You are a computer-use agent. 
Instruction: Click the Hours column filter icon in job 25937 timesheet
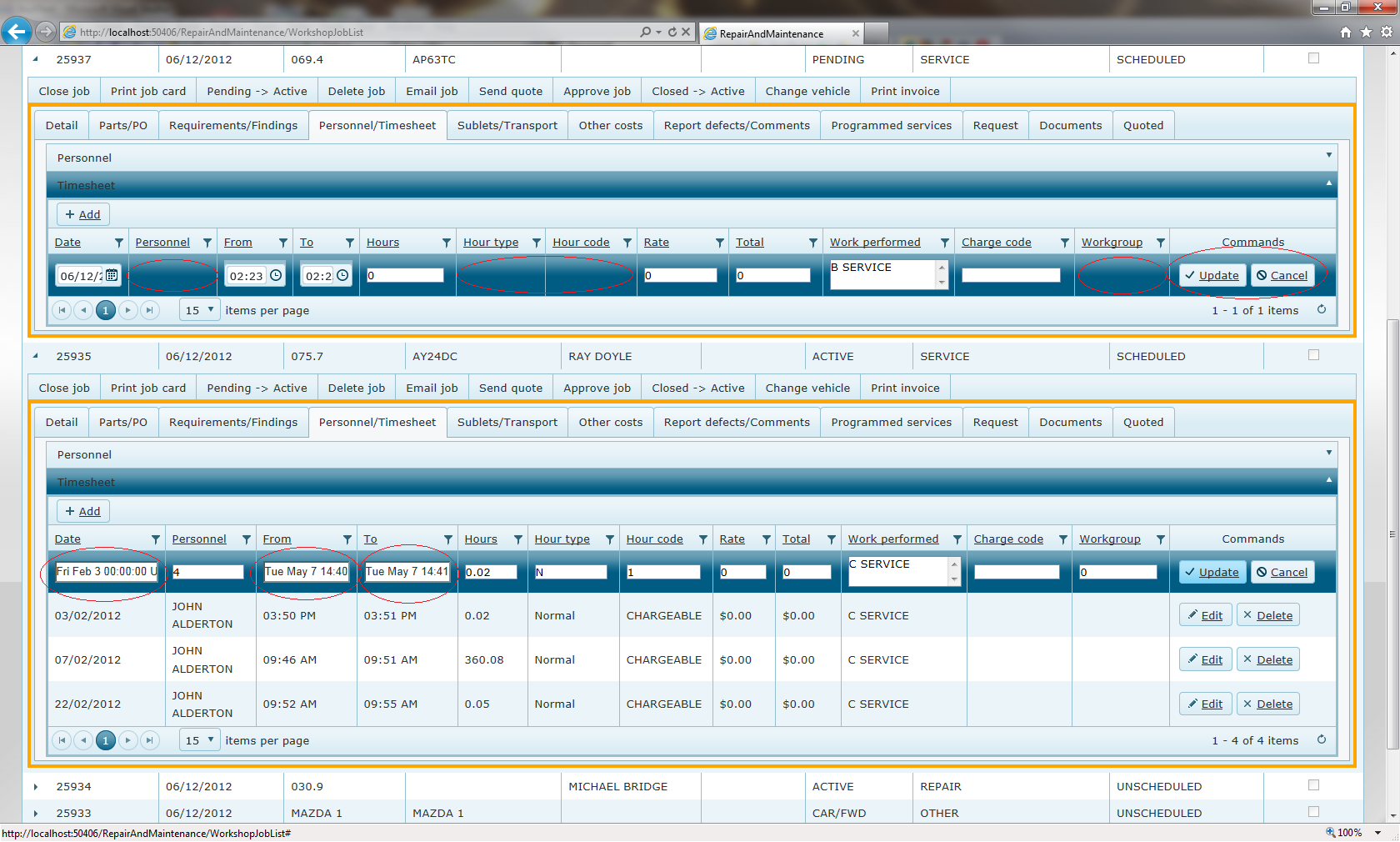point(447,243)
